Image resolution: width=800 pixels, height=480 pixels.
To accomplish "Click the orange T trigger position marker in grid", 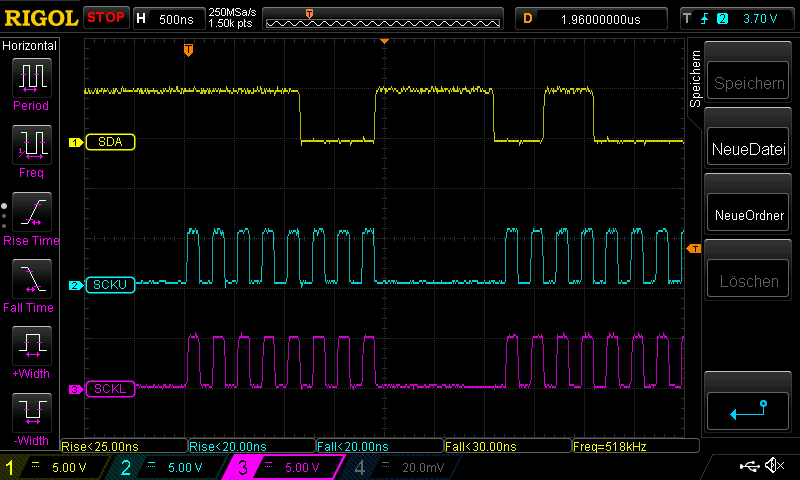I will pyautogui.click(x=188, y=50).
